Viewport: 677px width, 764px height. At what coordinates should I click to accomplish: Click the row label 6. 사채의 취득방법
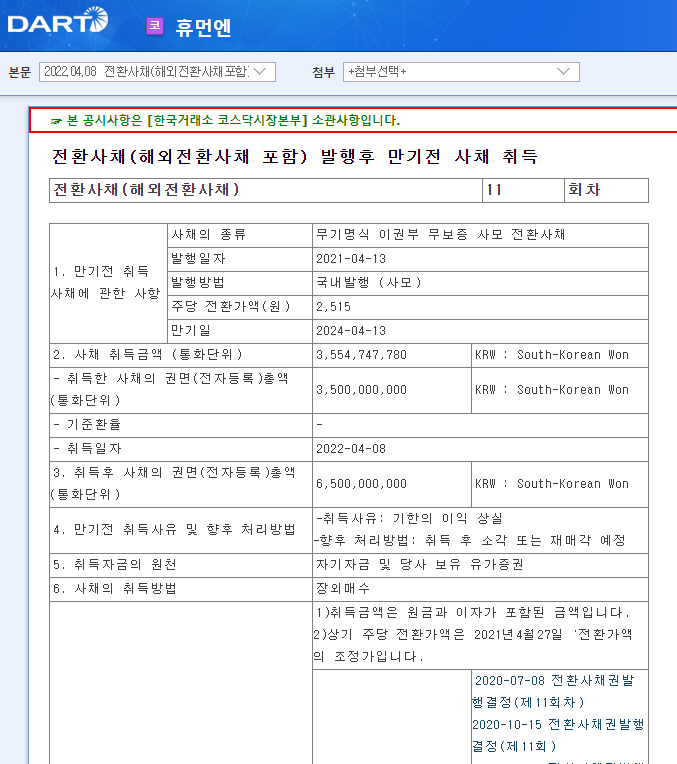tap(115, 589)
